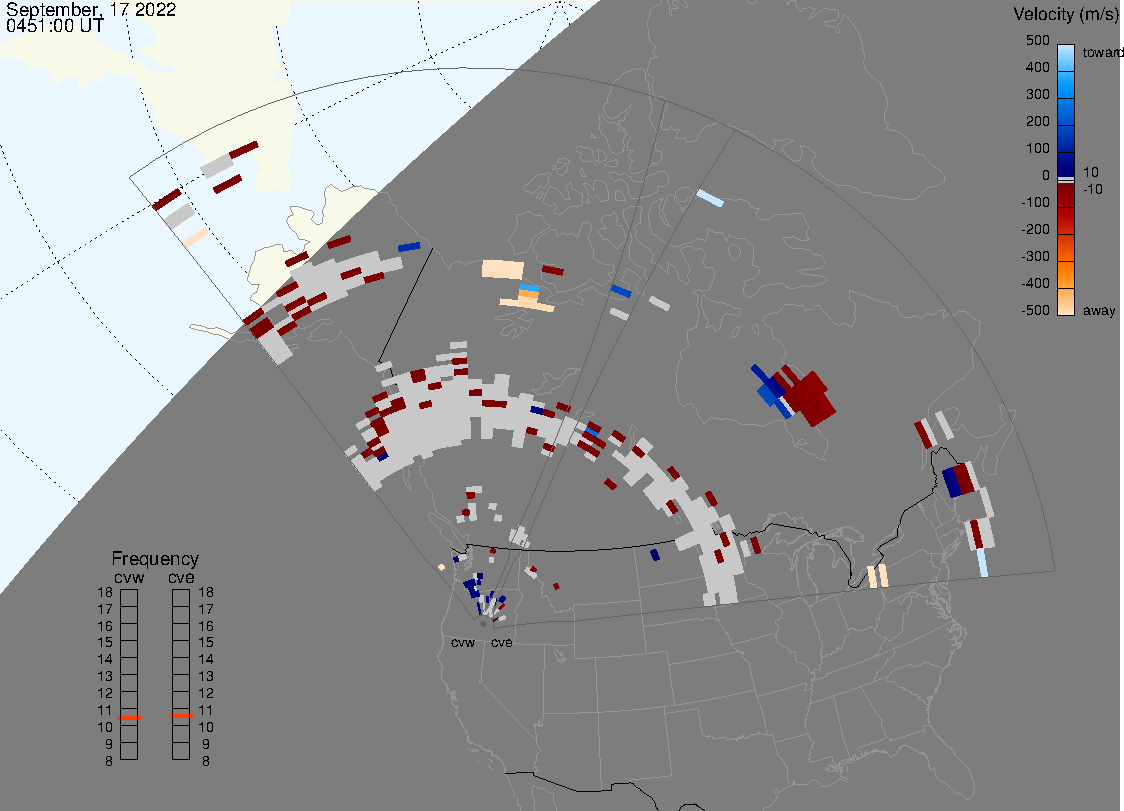The height and width of the screenshot is (811, 1124).
Task: Select the 18 label right of the cve bar
Action: 206,592
